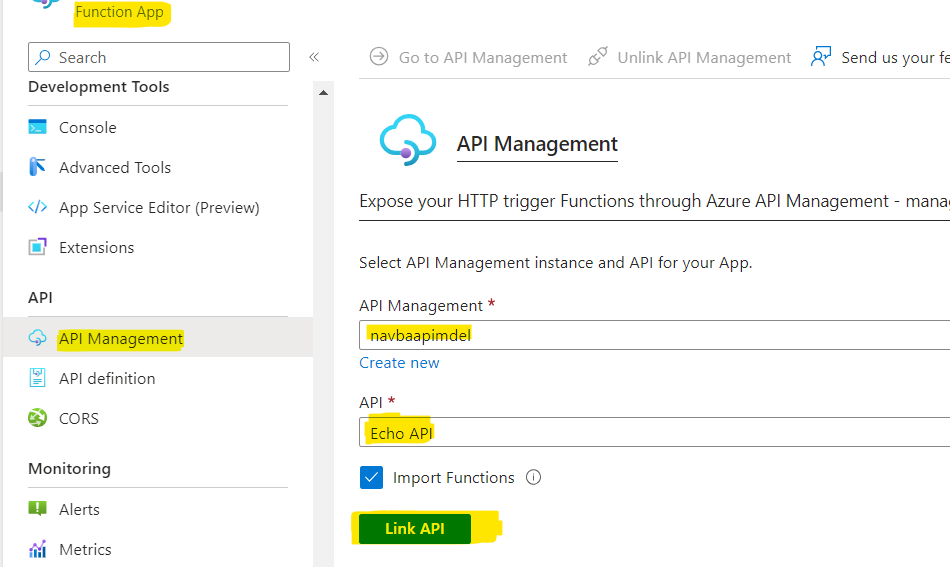Click the API definition document icon
The width and height of the screenshot is (950, 567).
(38, 378)
